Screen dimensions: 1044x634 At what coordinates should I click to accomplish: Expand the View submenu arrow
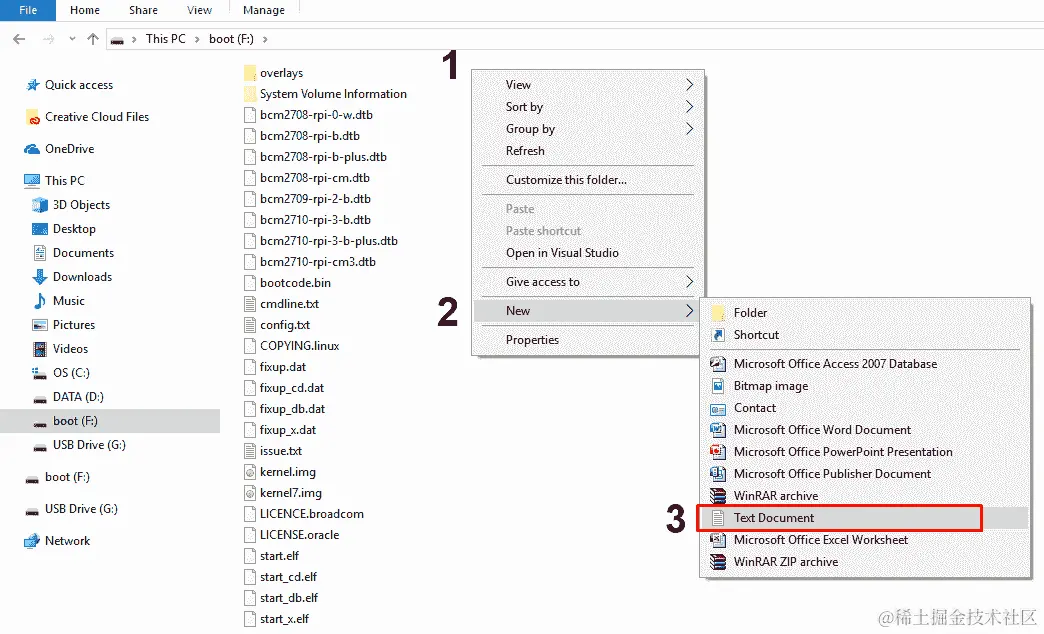689,85
